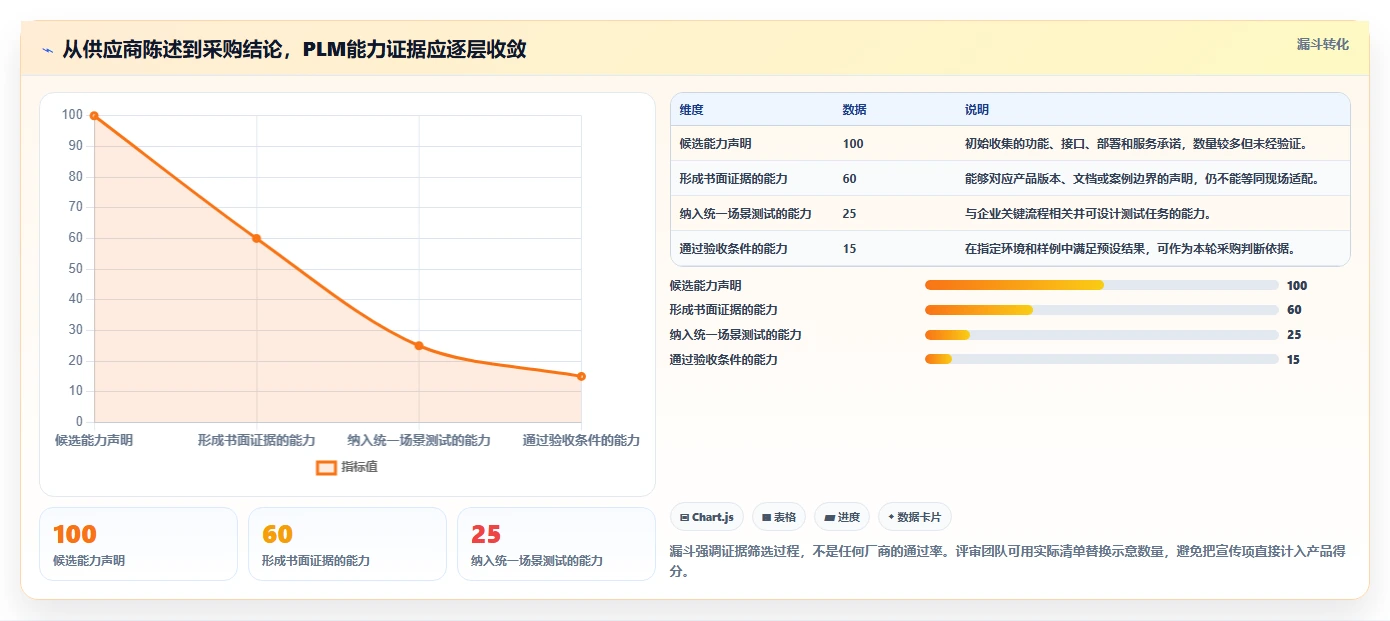Image resolution: width=1390 pixels, height=621 pixels.
Task: Toggle the 指标值 legend item
Action: (347, 467)
